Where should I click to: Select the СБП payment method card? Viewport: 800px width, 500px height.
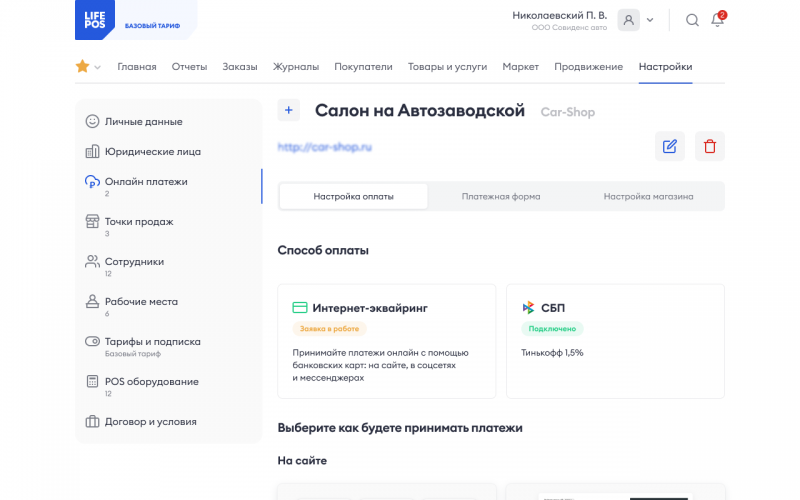click(615, 341)
